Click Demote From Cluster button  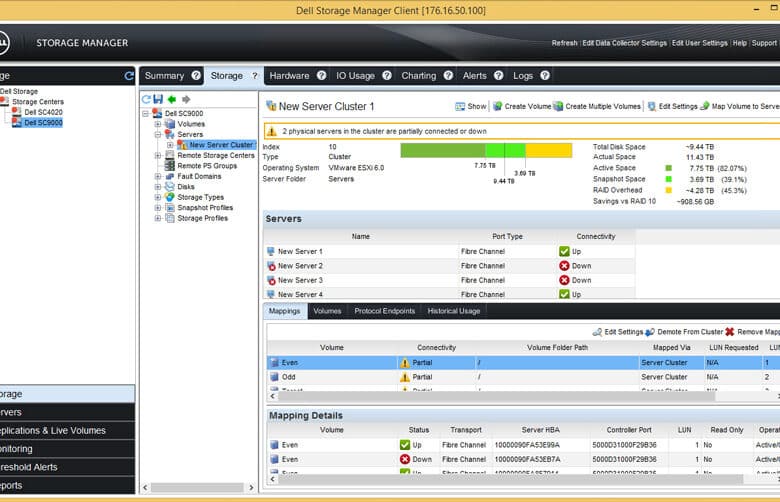684,332
